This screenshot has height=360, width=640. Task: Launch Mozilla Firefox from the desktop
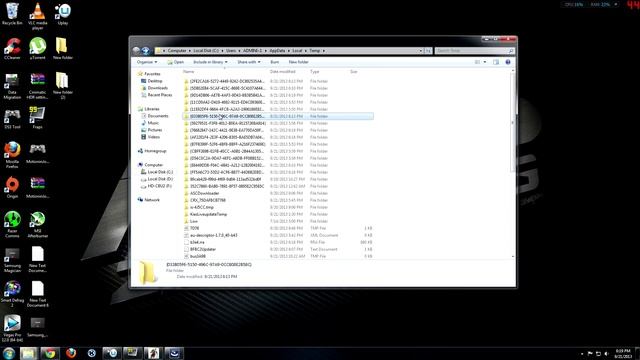coord(12,155)
